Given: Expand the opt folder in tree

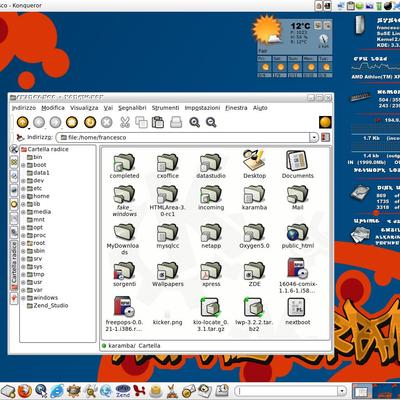Looking at the screenshot, I should tap(23, 228).
